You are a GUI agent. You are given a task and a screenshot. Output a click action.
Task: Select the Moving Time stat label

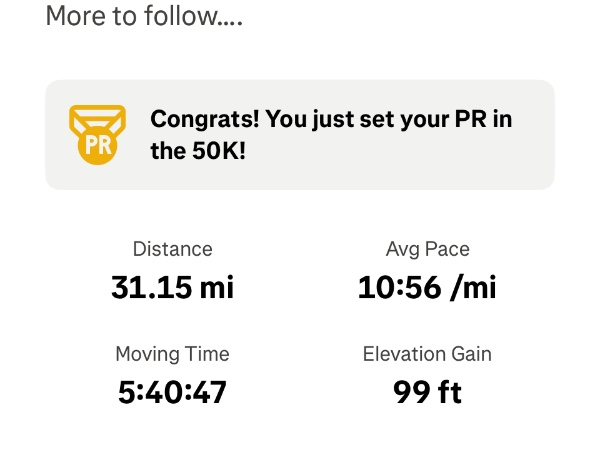[x=172, y=354]
